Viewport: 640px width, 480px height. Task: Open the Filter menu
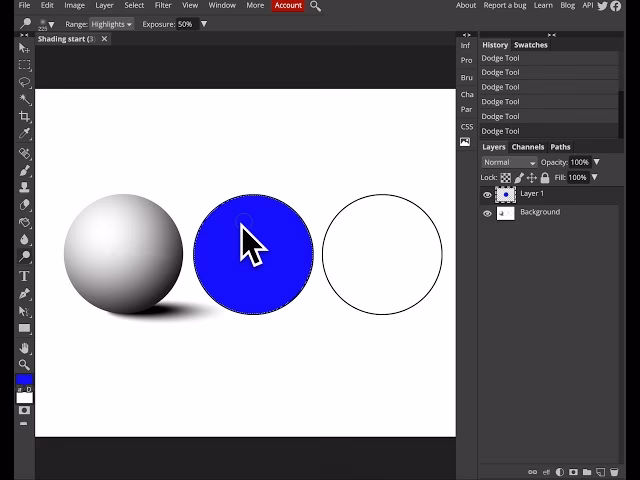coord(163,6)
